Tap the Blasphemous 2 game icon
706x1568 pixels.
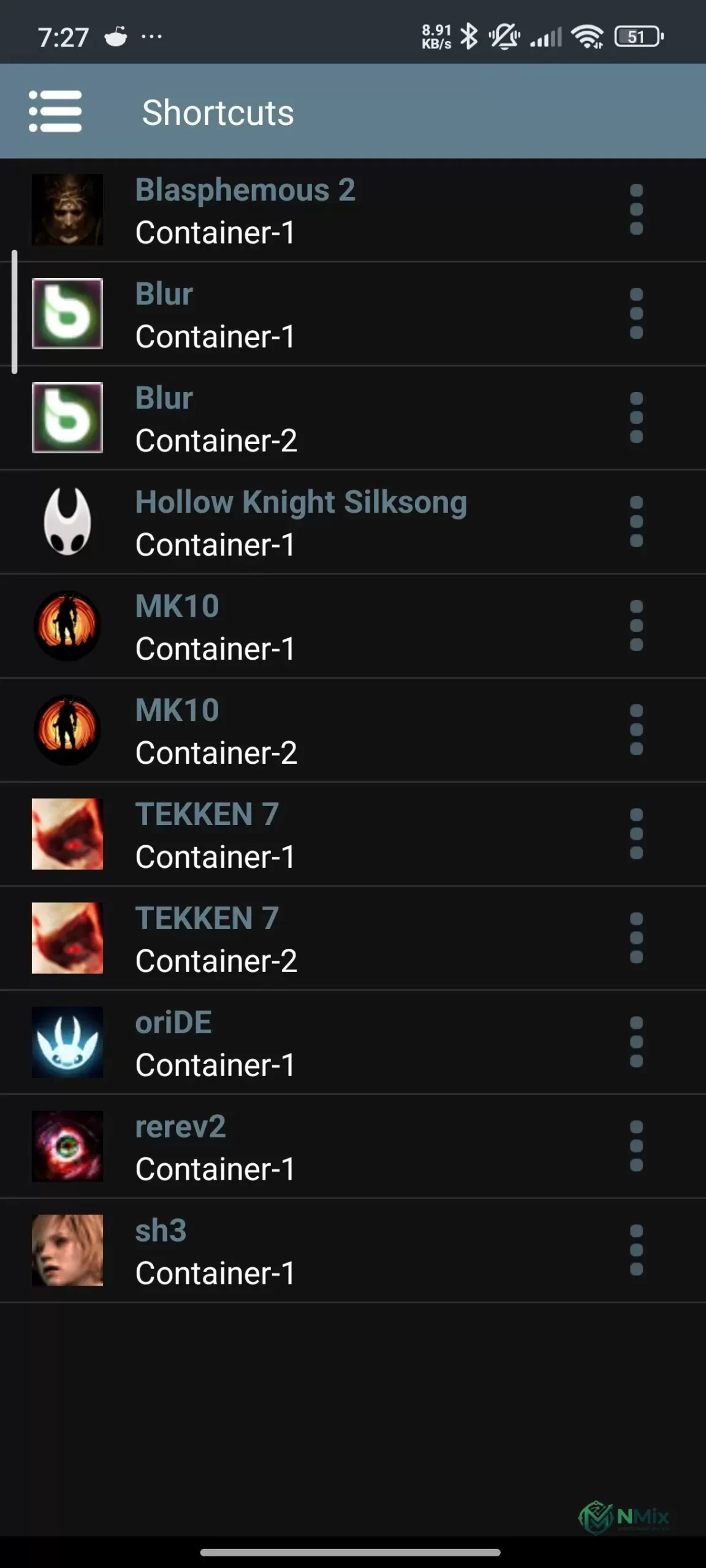pos(67,209)
